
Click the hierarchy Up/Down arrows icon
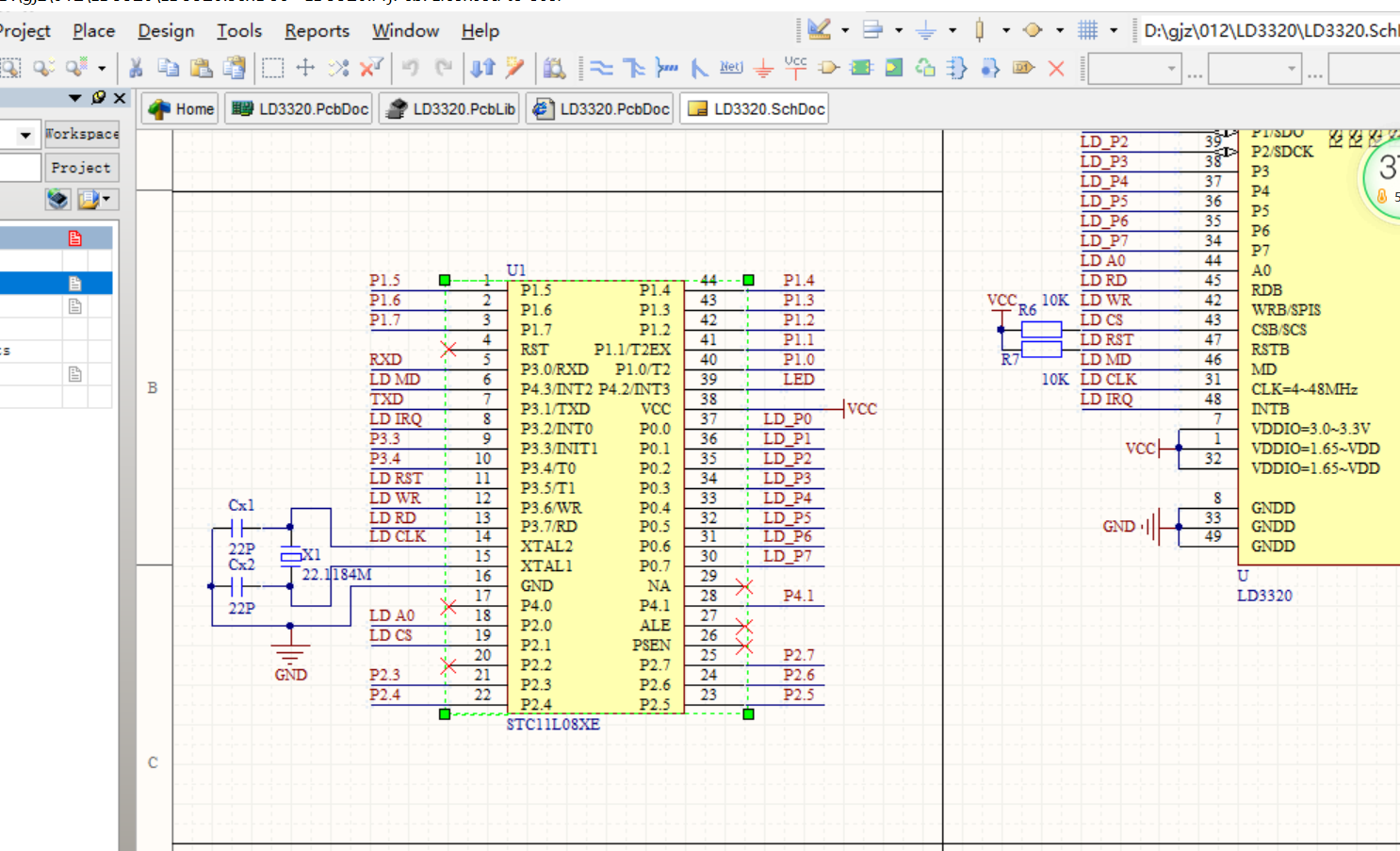(482, 68)
